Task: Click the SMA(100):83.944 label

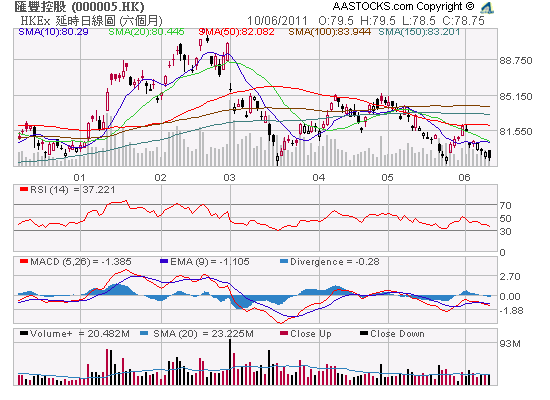Action: (330, 32)
